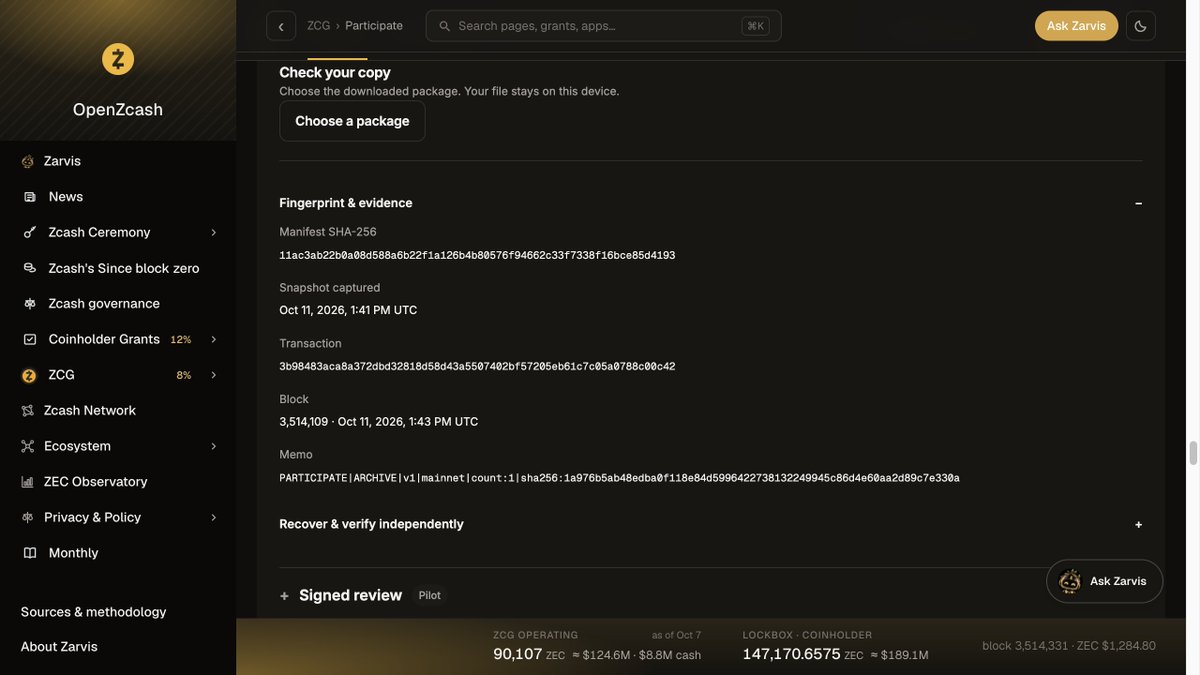Expand the Ecosystem submenu chevron

(214, 446)
